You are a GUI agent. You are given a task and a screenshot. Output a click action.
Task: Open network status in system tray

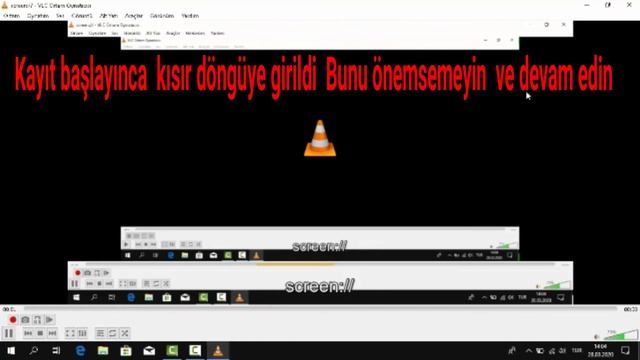pyautogui.click(x=552, y=351)
